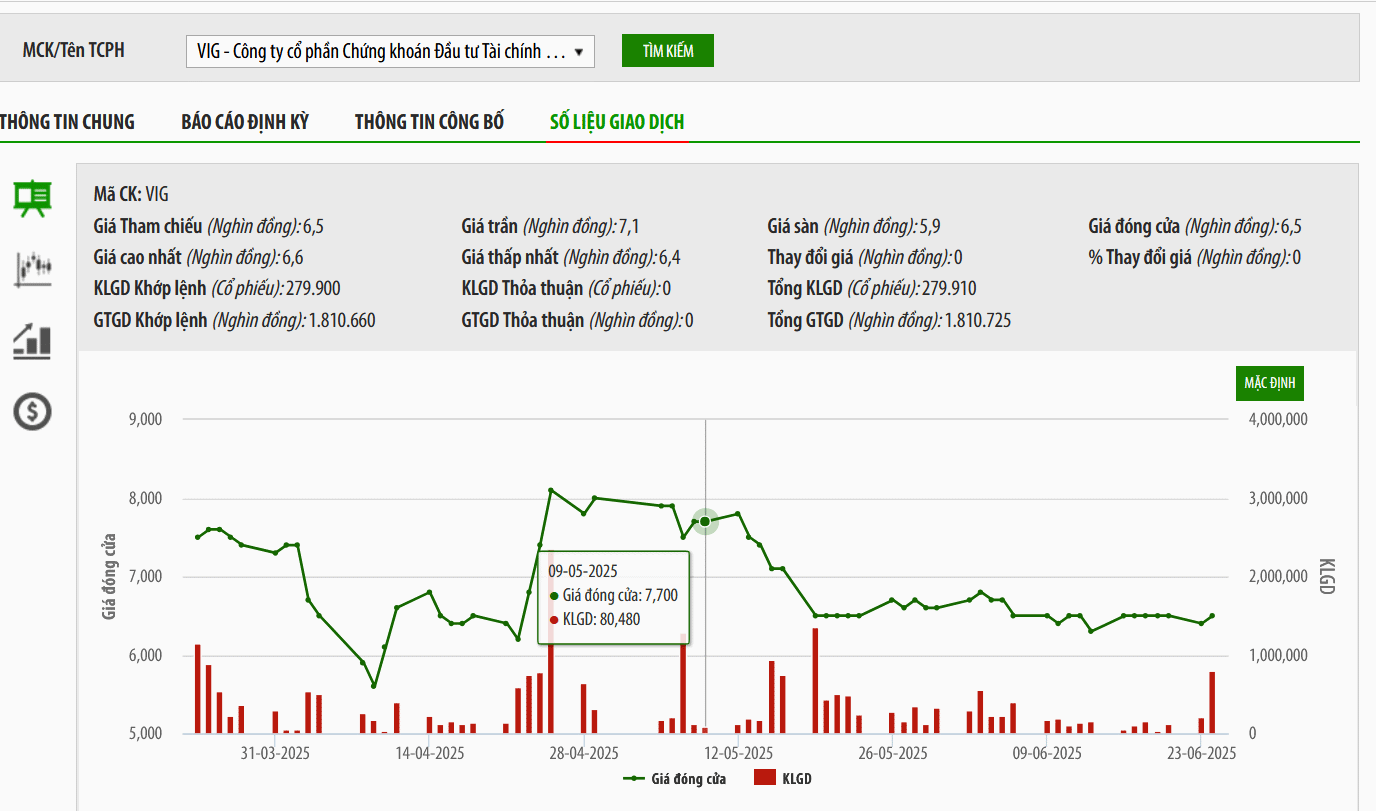
Task: Switch to the THÔNG TIN CHUNG tab
Action: (x=67, y=122)
